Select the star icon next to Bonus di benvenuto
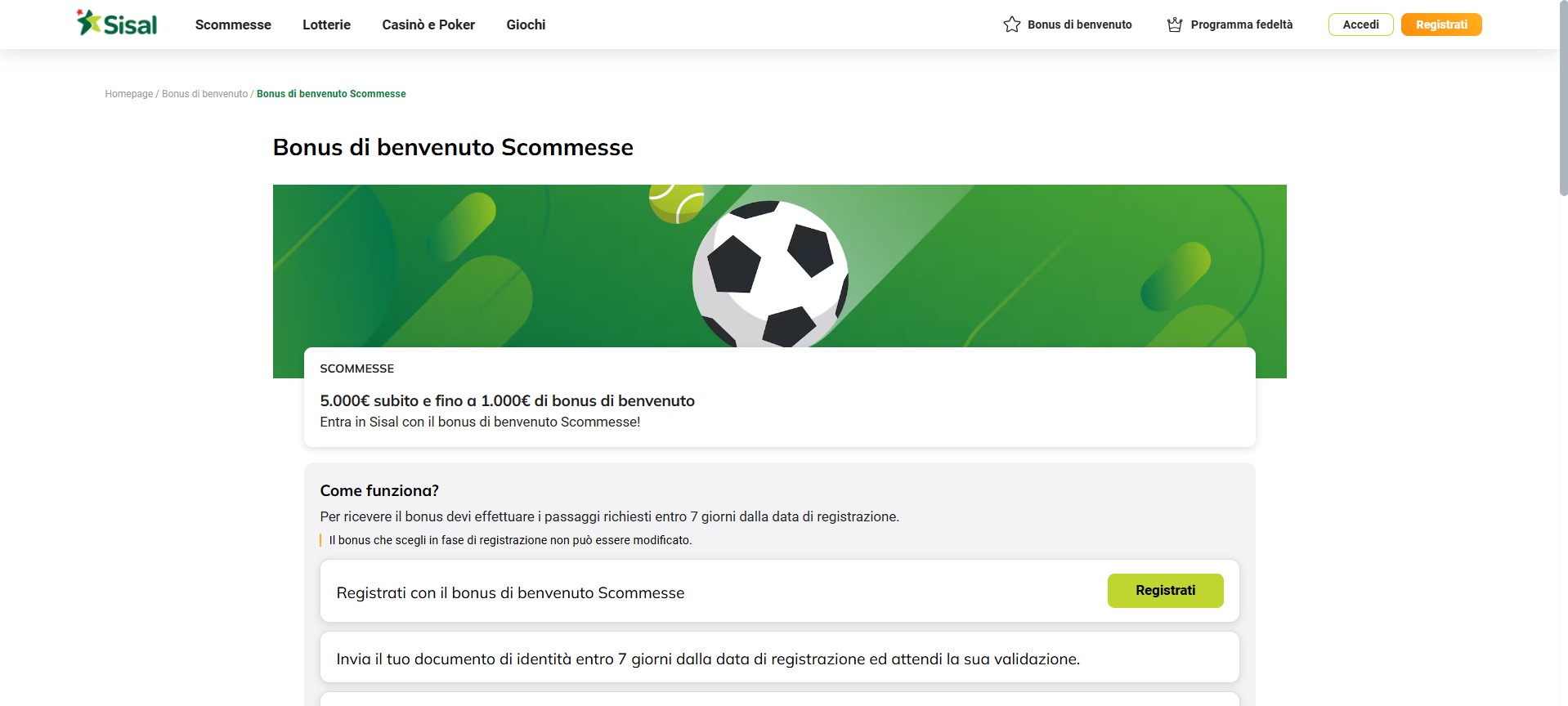 (1012, 25)
